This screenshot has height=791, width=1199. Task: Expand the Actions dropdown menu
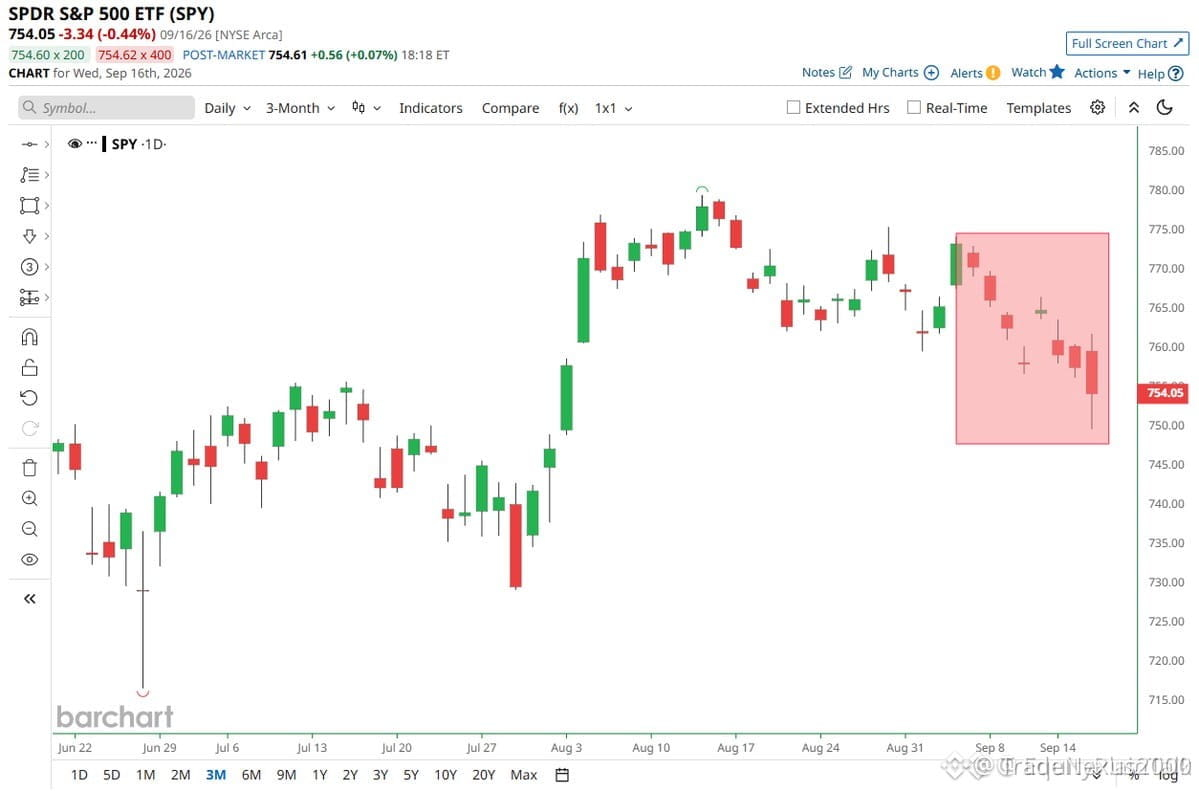click(x=1102, y=73)
